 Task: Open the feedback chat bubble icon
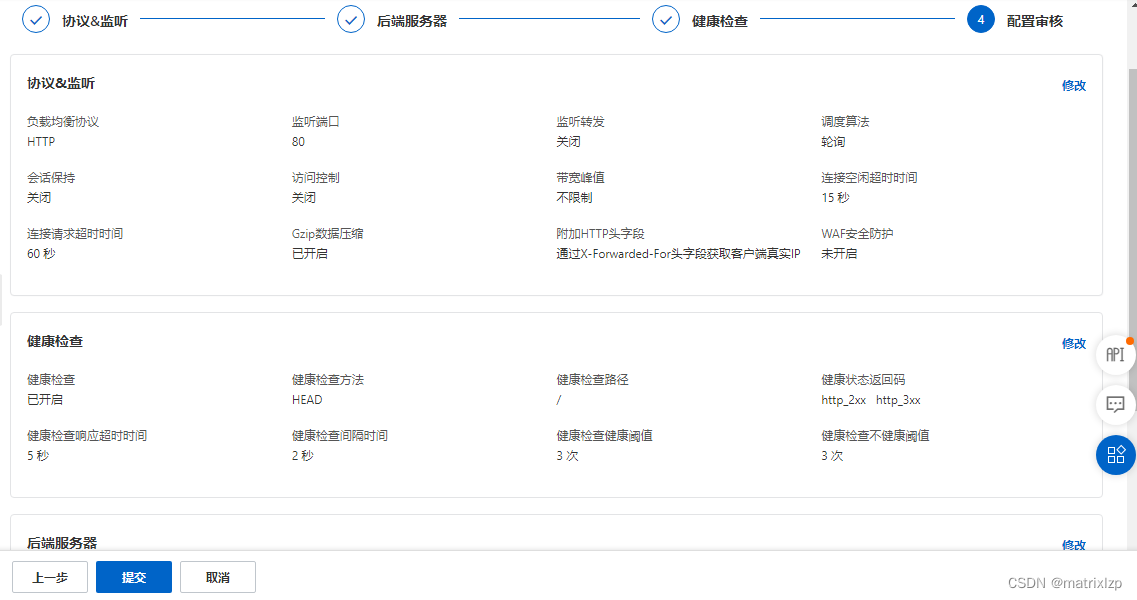(x=1115, y=405)
